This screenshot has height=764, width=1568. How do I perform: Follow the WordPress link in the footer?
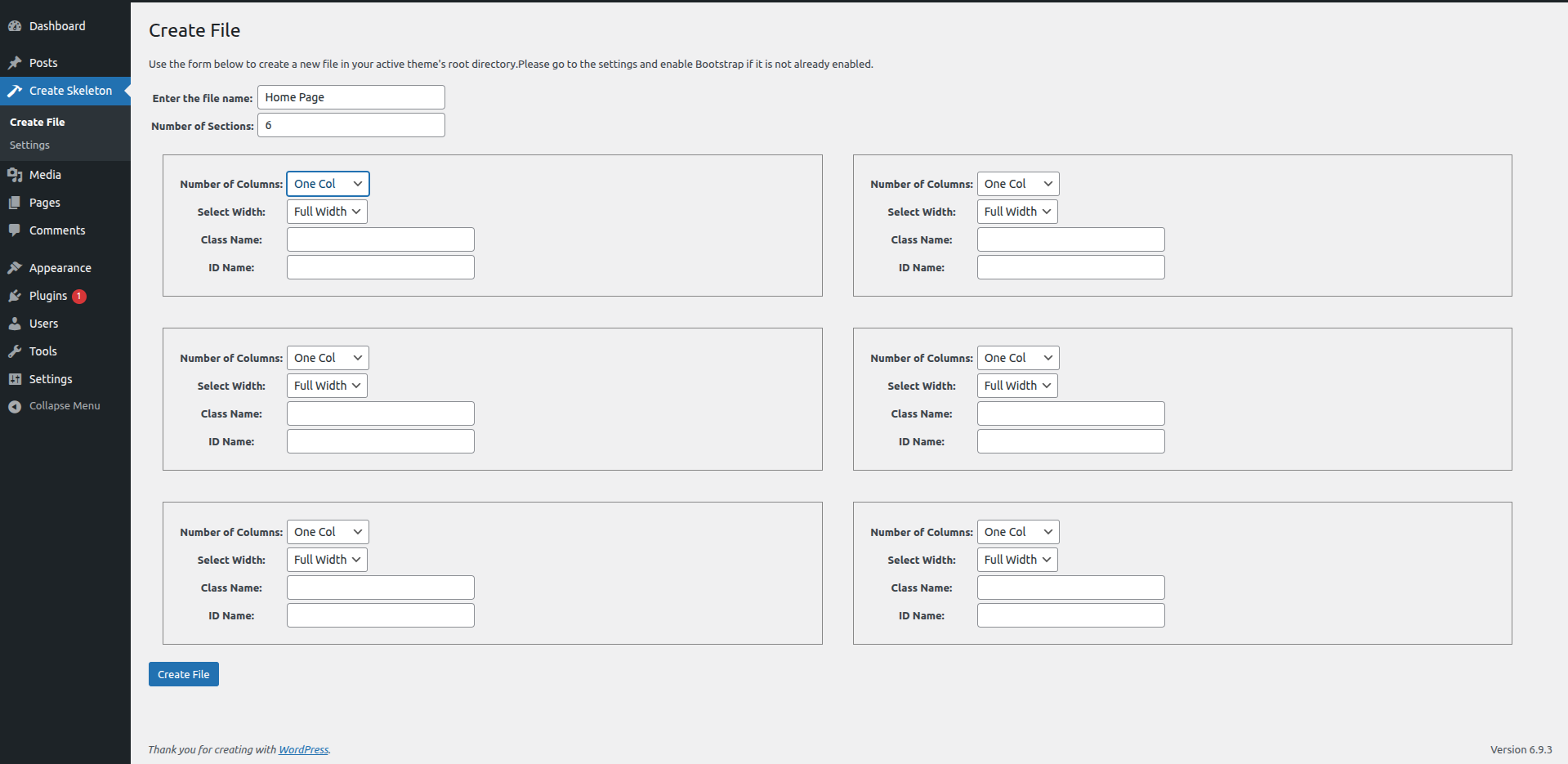tap(303, 748)
